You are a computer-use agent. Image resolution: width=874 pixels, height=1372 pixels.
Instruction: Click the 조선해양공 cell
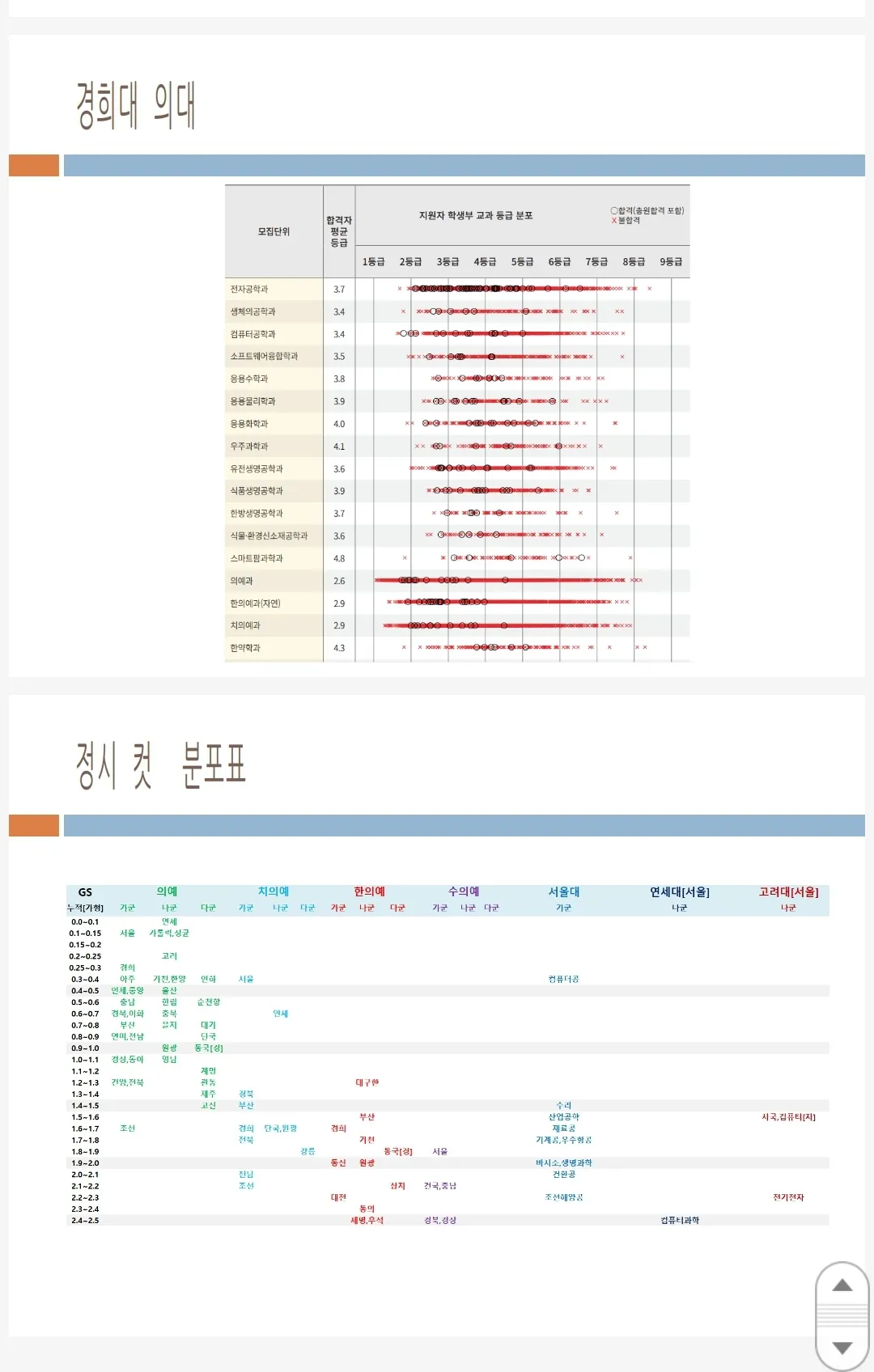[564, 1197]
